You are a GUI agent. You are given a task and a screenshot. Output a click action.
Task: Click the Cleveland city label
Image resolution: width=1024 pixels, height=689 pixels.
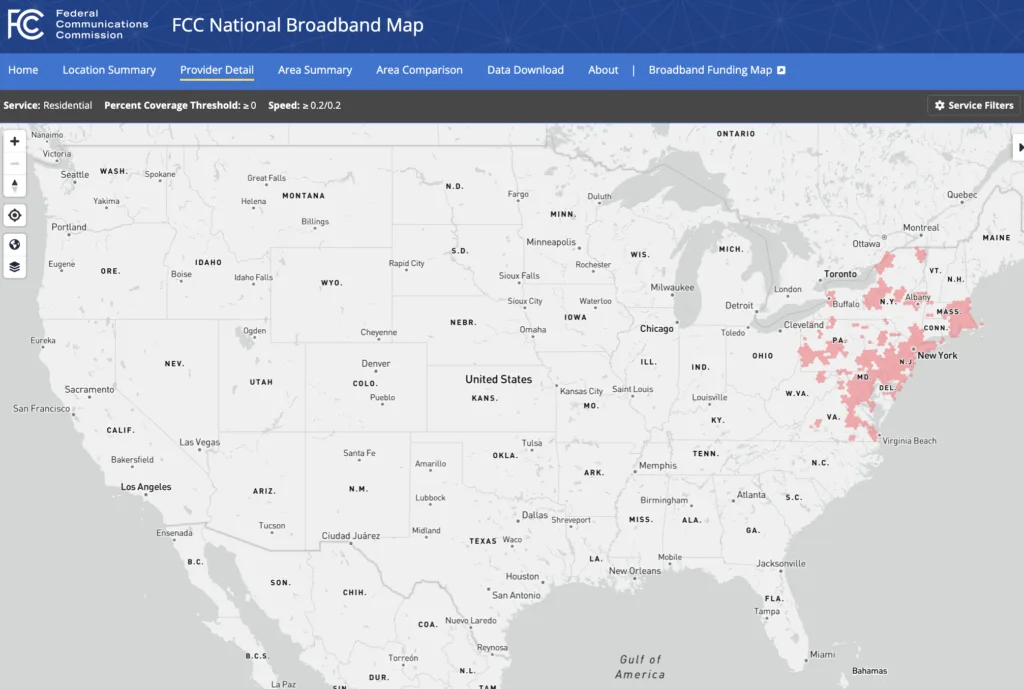[x=803, y=325]
